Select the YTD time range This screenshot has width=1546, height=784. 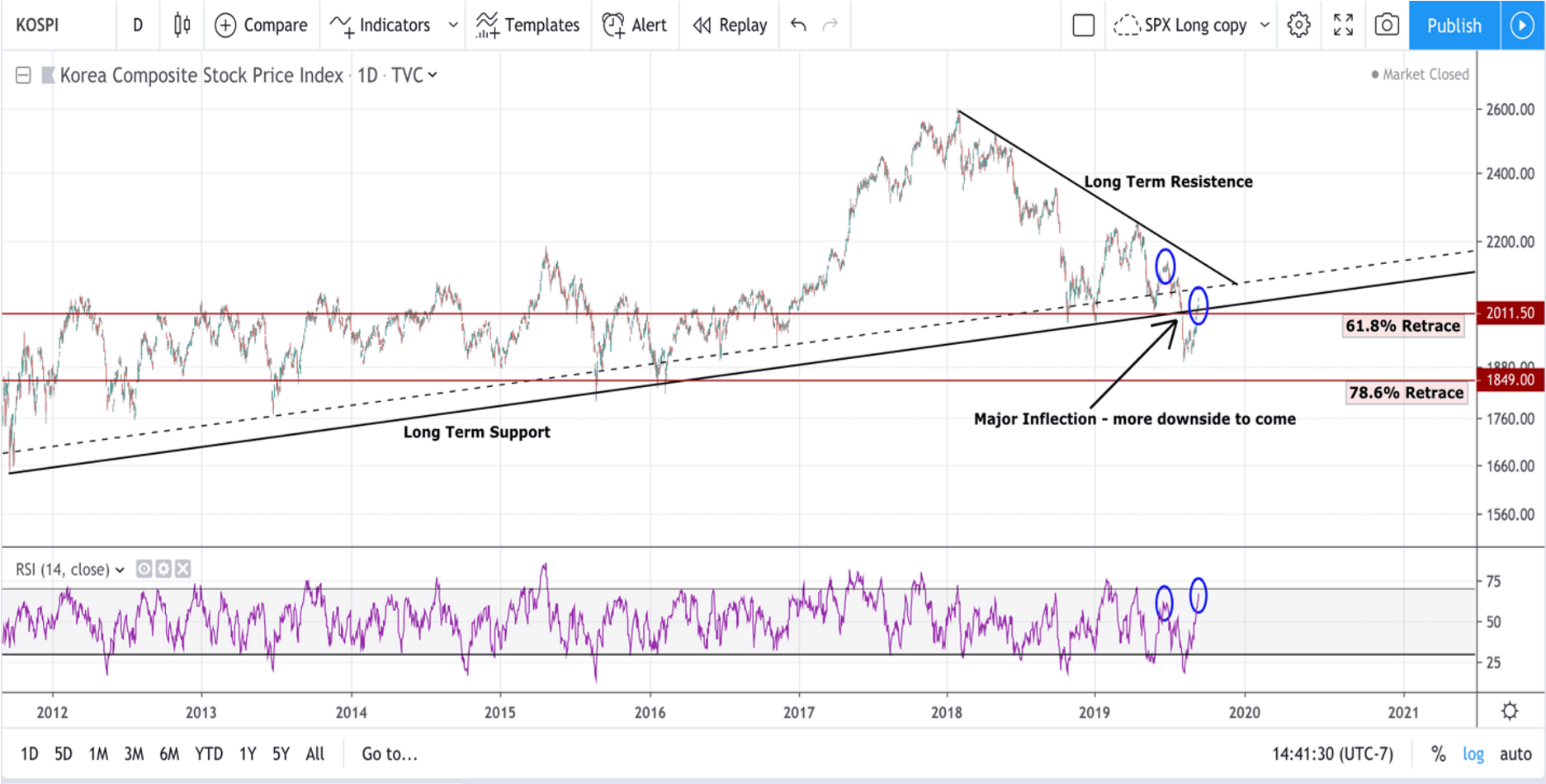tap(209, 753)
